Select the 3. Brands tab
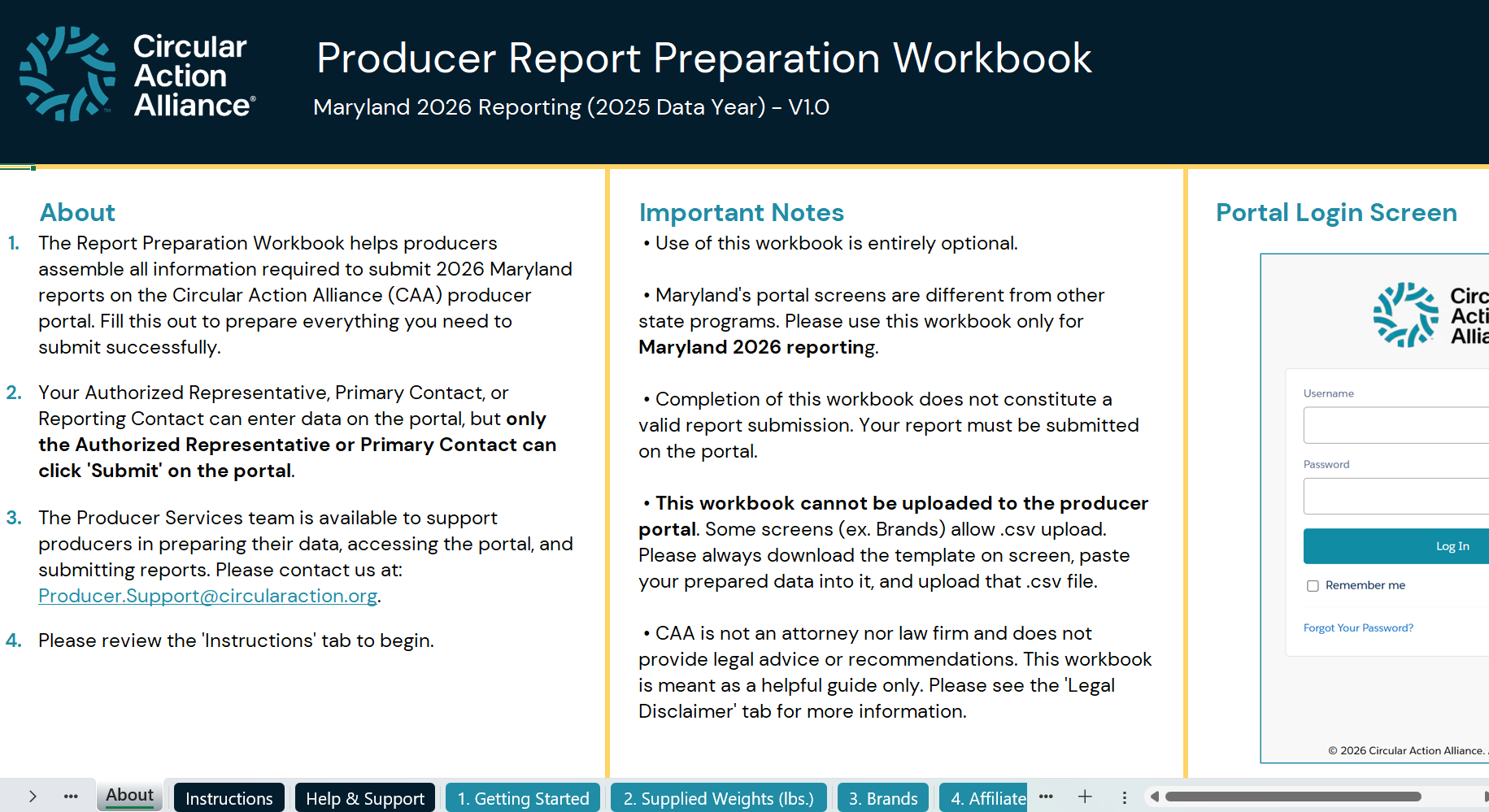The height and width of the screenshot is (812, 1489). [883, 798]
